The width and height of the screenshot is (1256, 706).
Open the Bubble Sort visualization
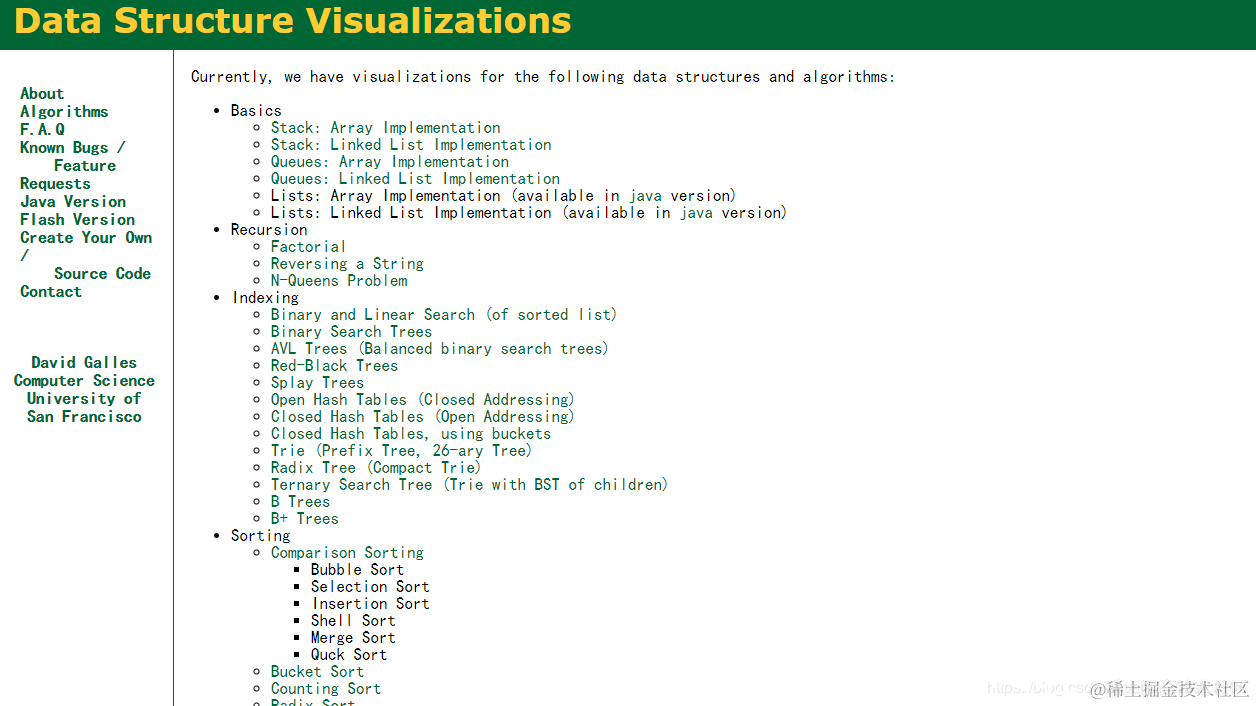(357, 570)
